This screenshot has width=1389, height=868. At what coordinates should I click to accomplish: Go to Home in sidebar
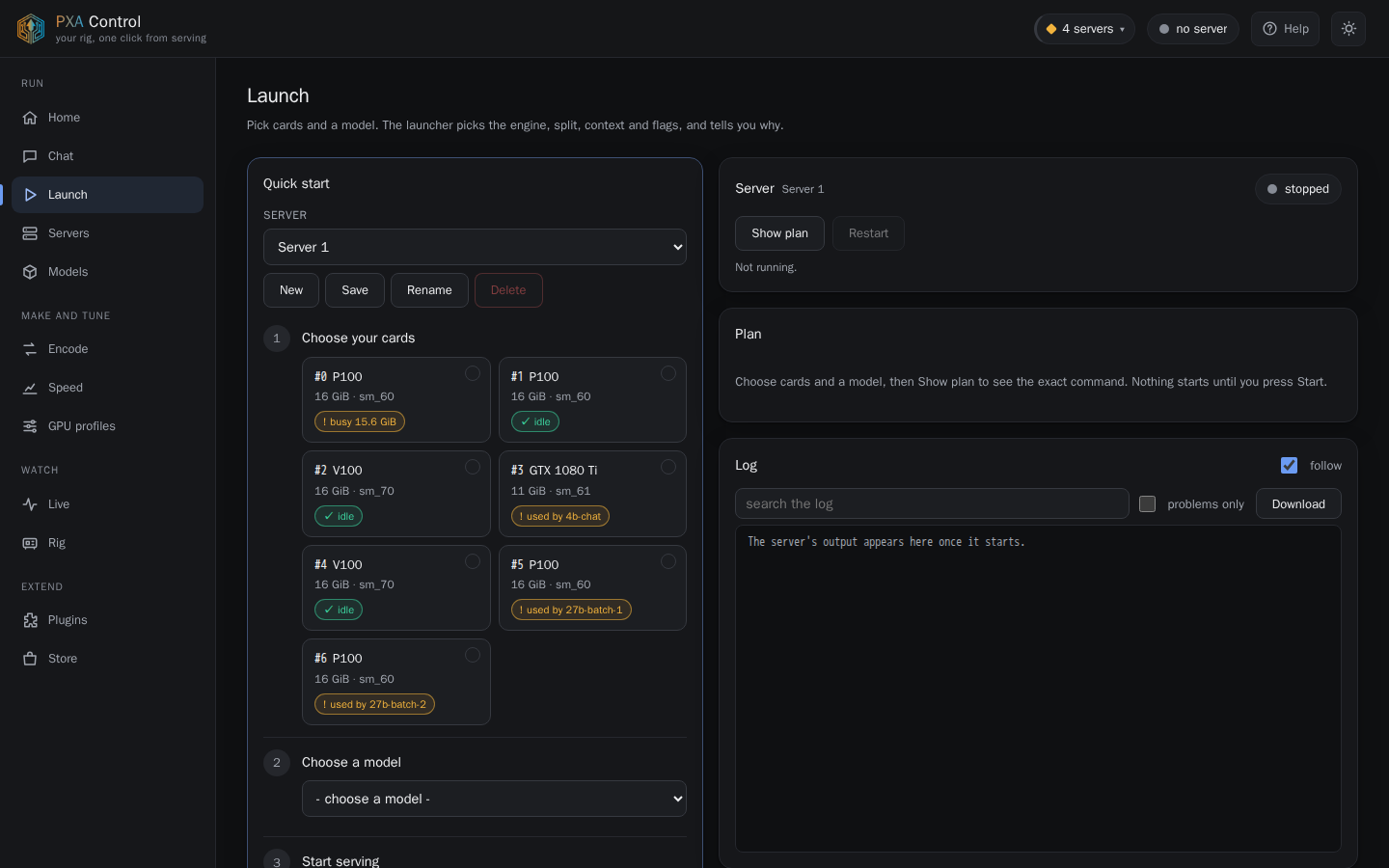[108, 118]
